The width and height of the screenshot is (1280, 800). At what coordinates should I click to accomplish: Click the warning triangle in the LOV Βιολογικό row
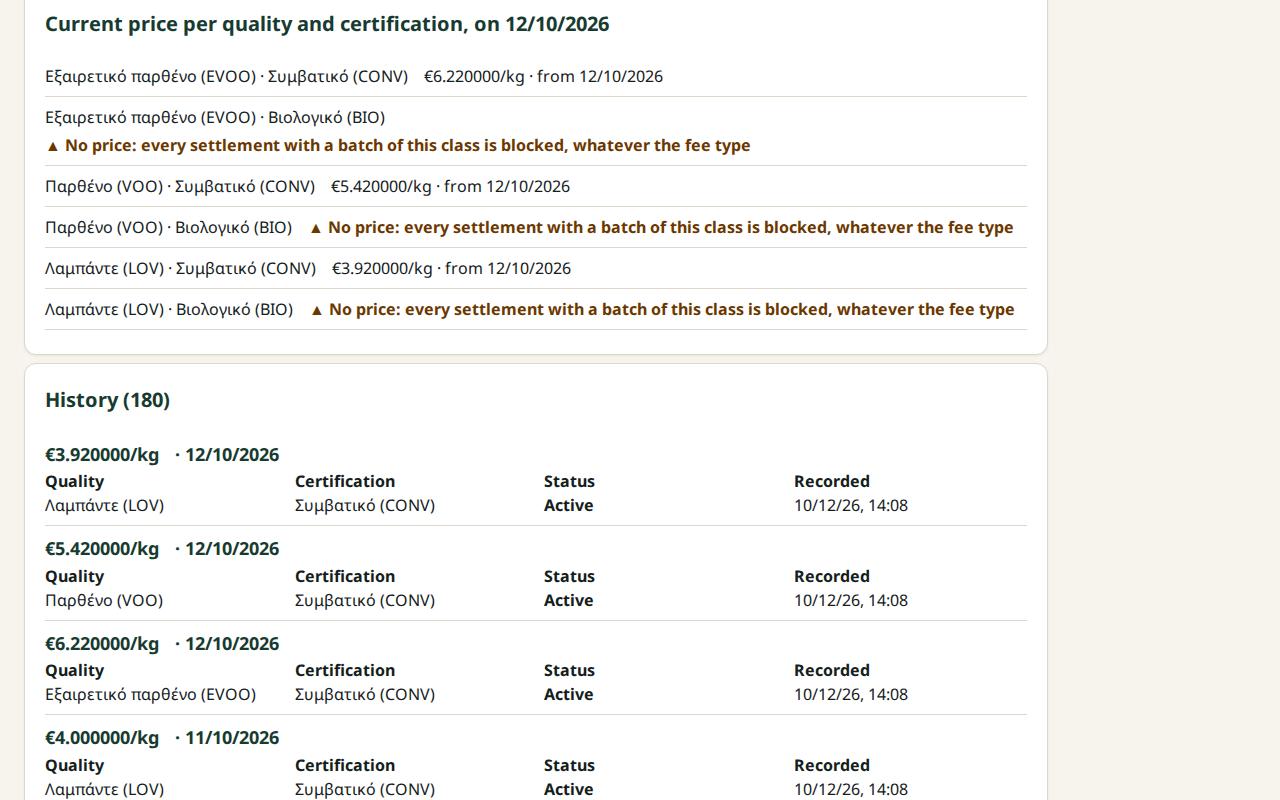pos(317,310)
